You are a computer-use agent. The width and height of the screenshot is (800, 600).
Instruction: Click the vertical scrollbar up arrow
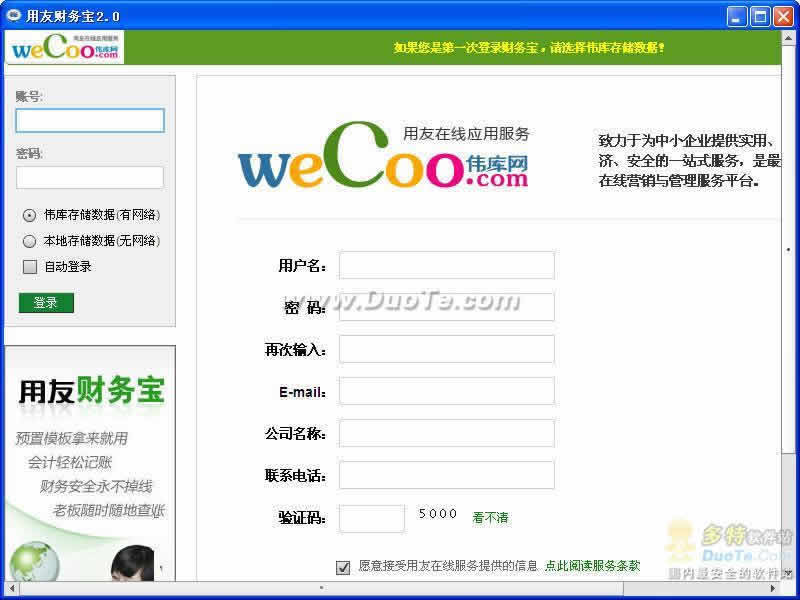788,38
